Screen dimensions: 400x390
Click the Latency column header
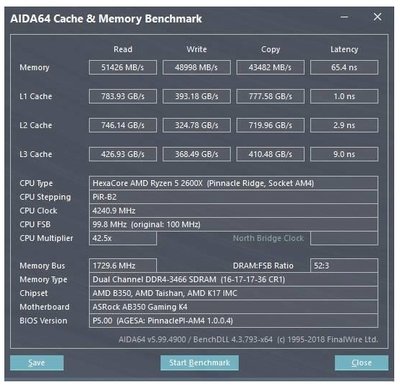click(344, 50)
